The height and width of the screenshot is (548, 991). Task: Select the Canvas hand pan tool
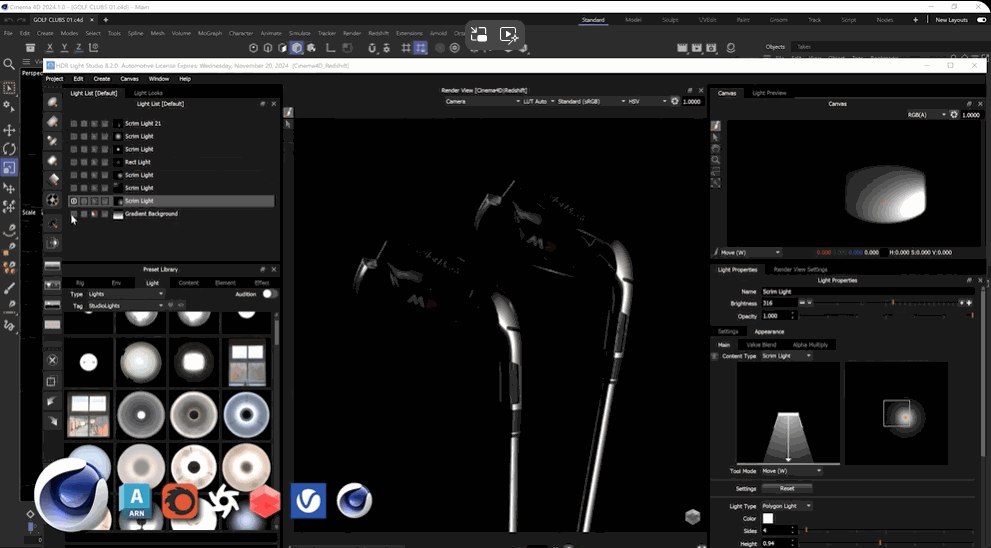pos(716,149)
